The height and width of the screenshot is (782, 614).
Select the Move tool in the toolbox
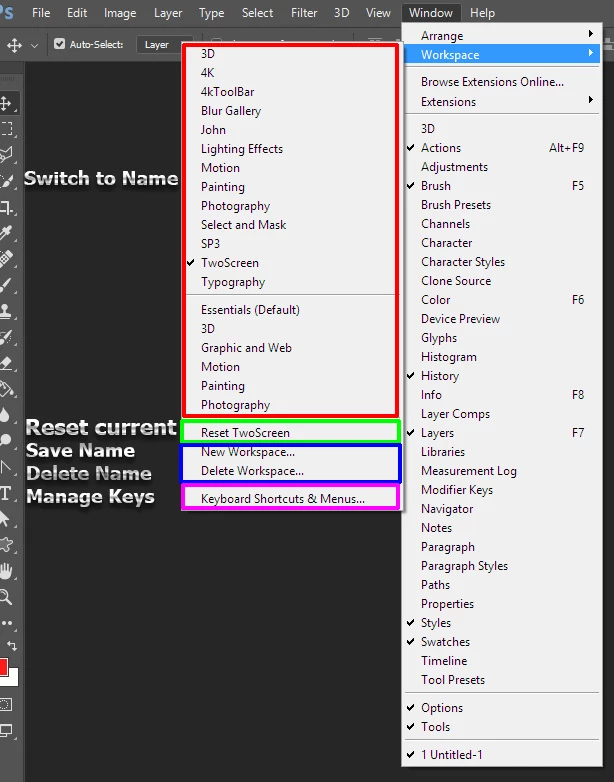point(6,103)
